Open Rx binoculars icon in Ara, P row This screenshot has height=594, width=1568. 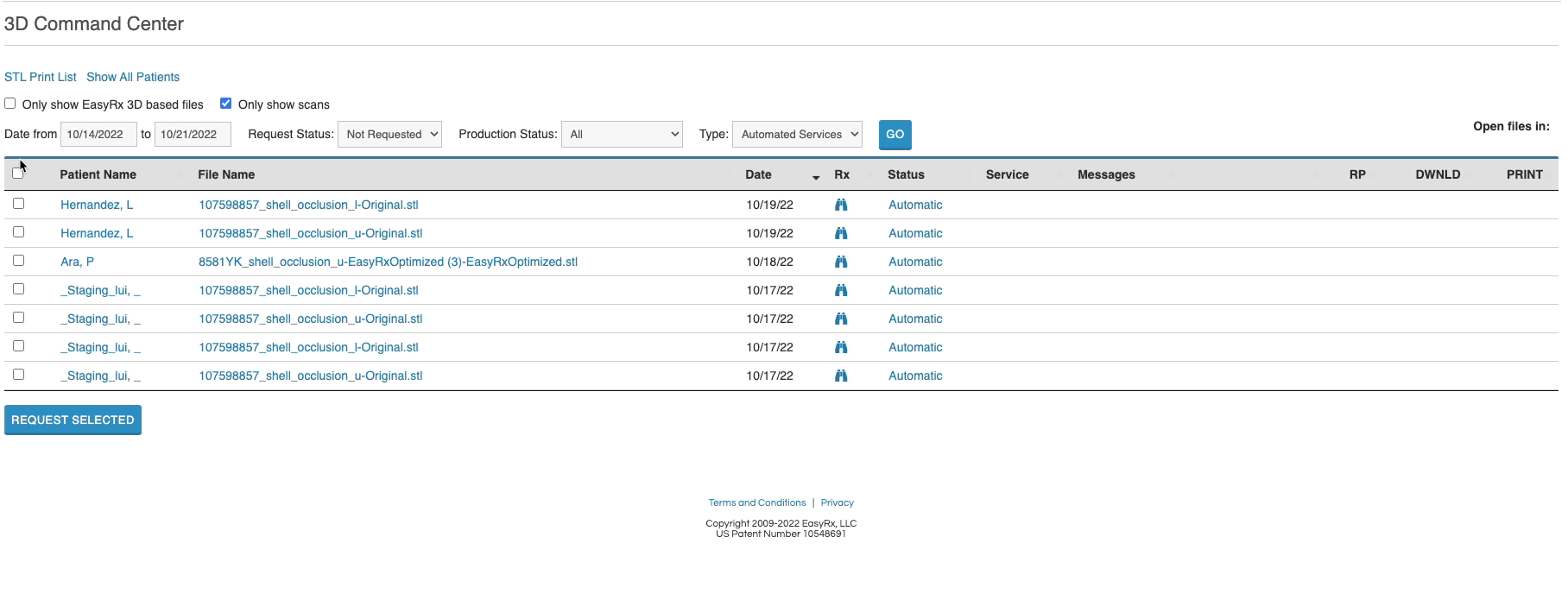click(x=841, y=262)
